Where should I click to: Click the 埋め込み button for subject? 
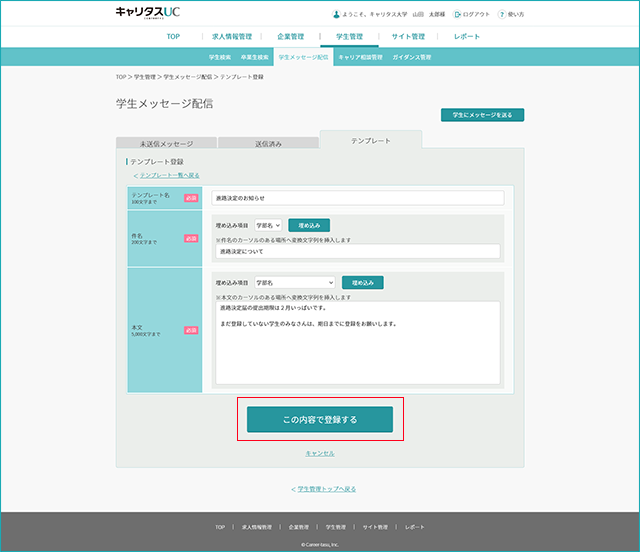tap(309, 225)
